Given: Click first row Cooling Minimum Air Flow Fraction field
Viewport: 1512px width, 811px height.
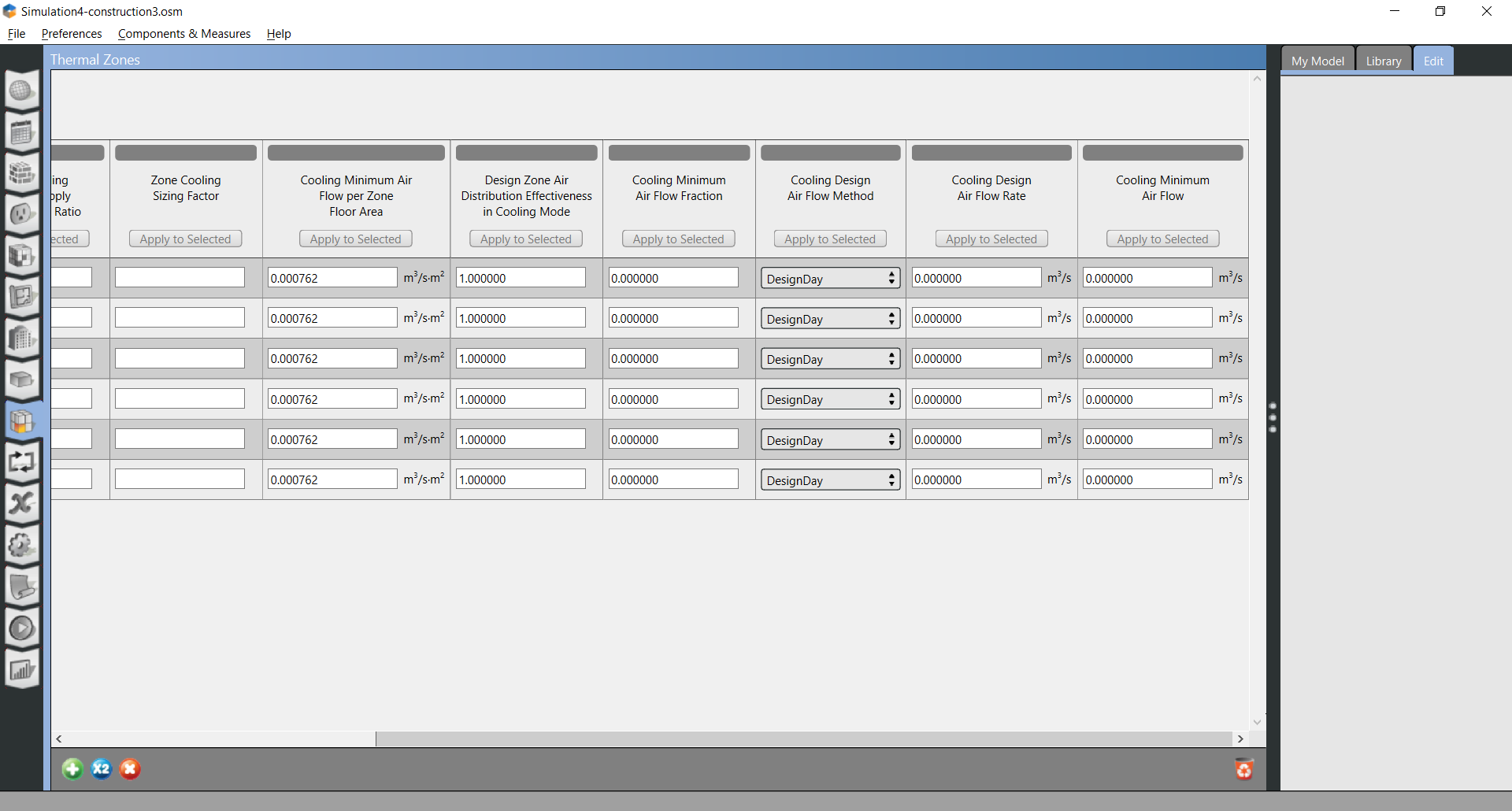Looking at the screenshot, I should click(673, 277).
